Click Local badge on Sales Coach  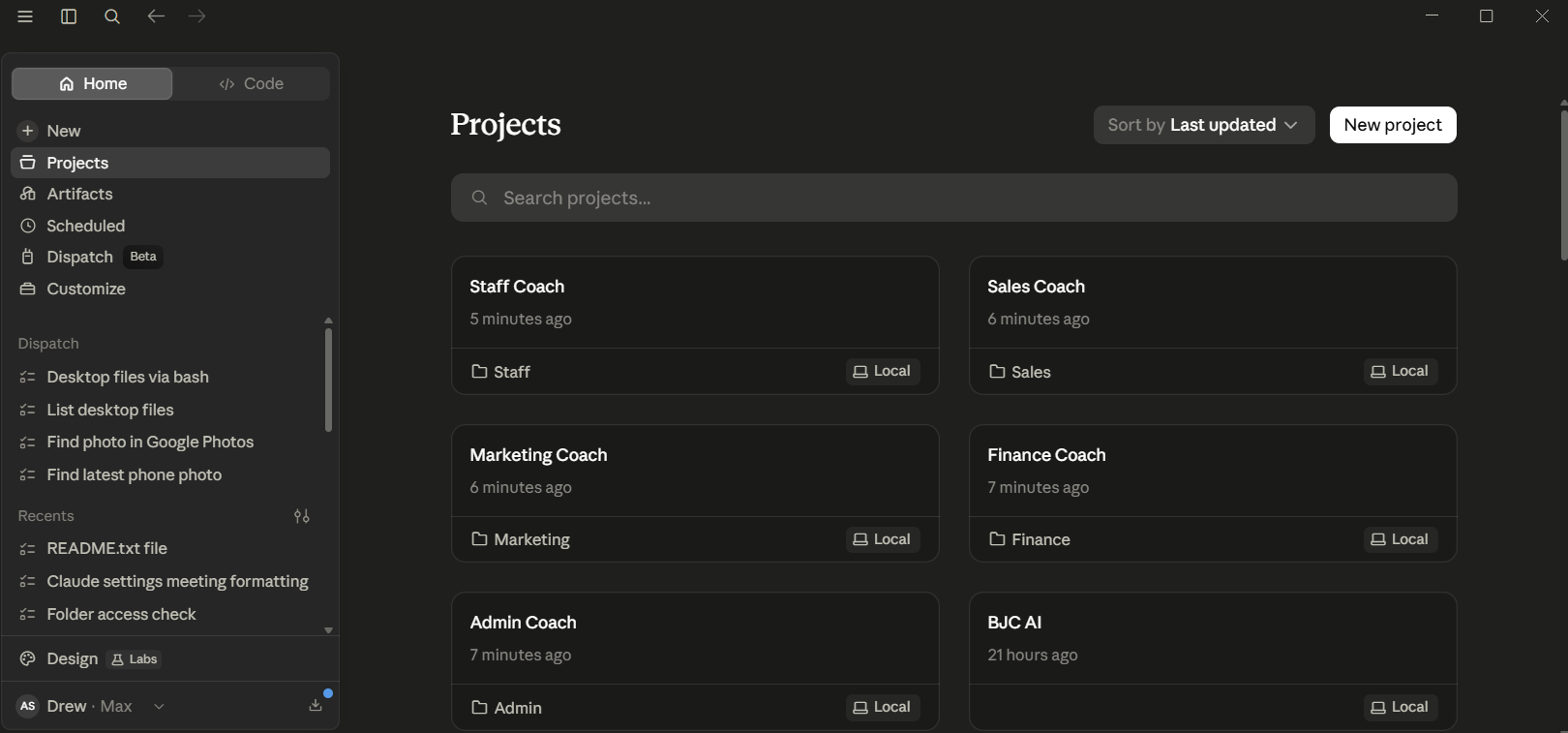coord(1401,371)
